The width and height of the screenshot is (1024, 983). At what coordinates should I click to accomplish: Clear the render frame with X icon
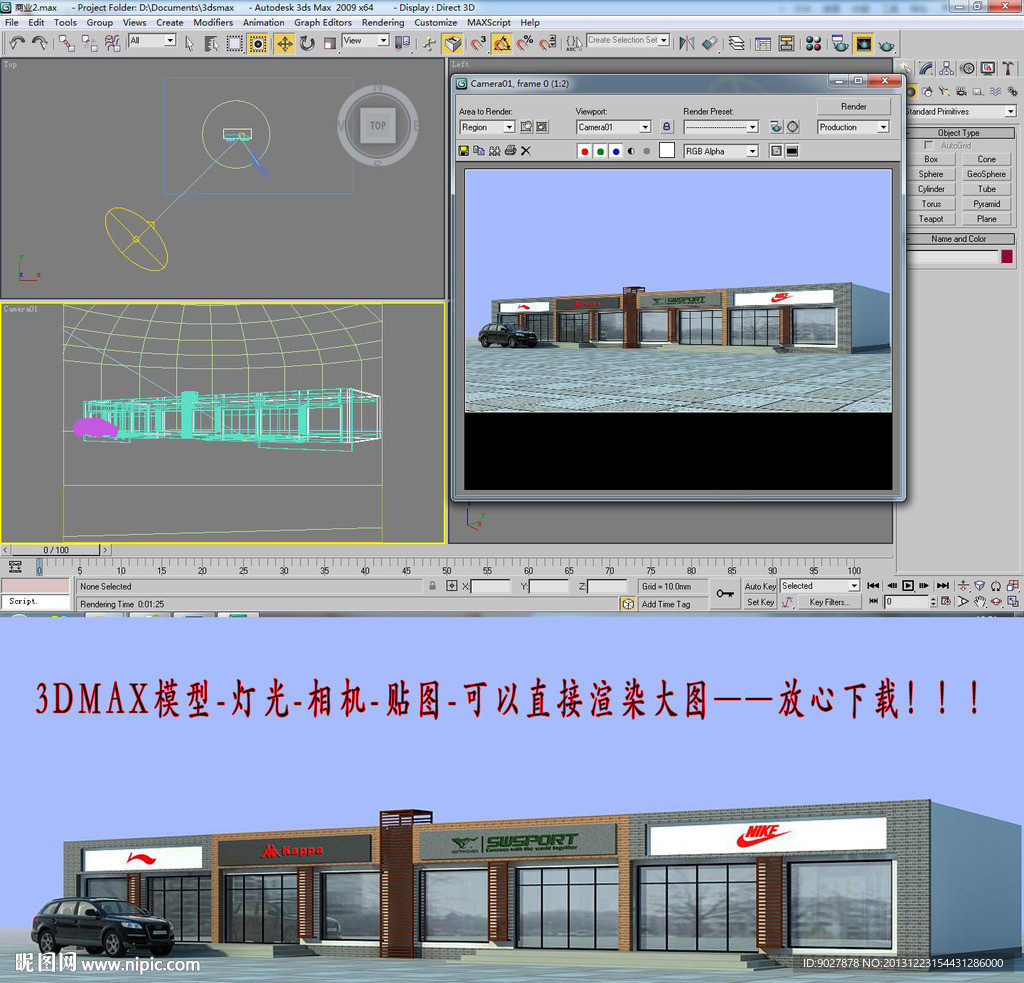526,151
